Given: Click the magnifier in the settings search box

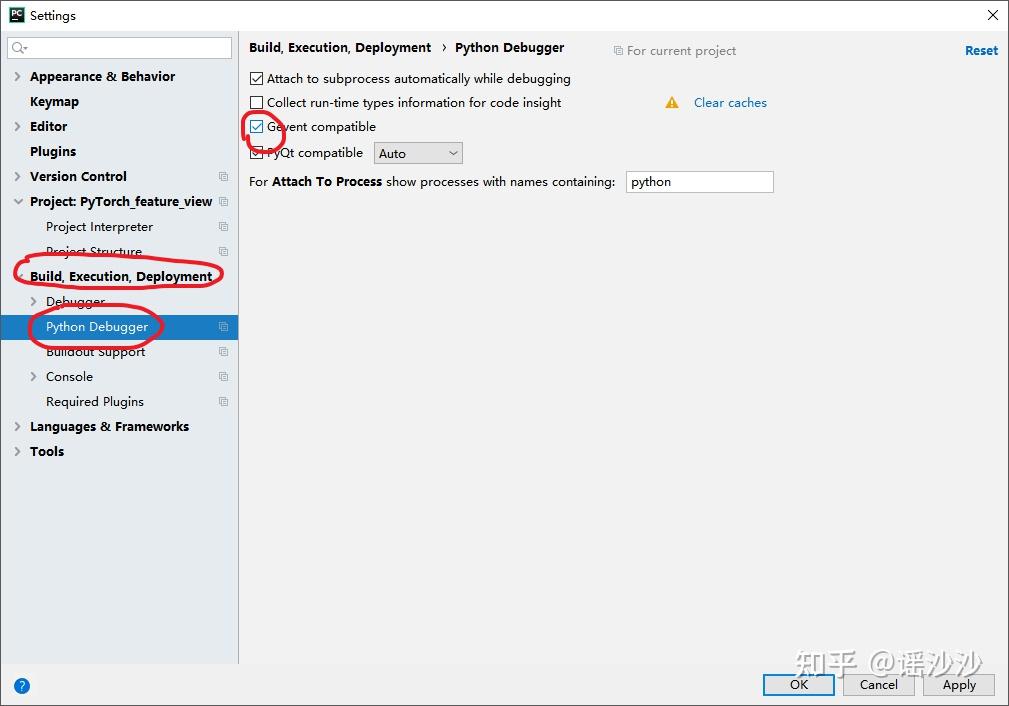Looking at the screenshot, I should [18, 47].
